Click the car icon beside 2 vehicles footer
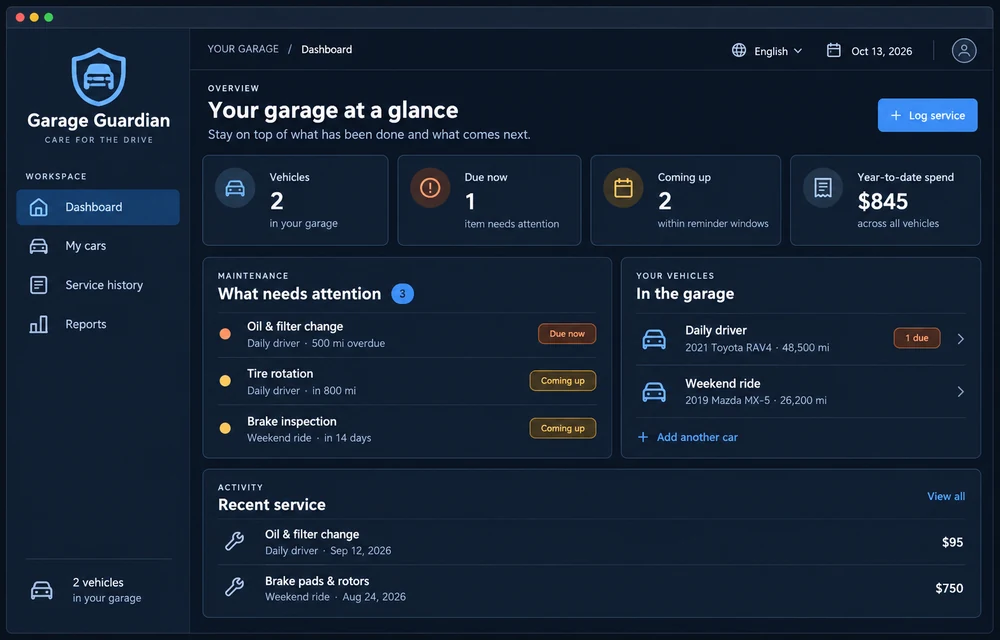 click(x=42, y=590)
